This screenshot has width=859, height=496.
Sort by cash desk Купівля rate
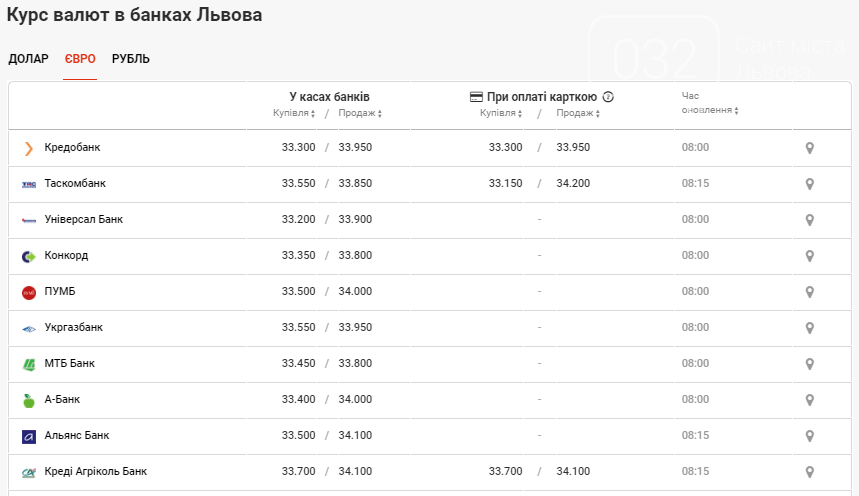pos(294,113)
